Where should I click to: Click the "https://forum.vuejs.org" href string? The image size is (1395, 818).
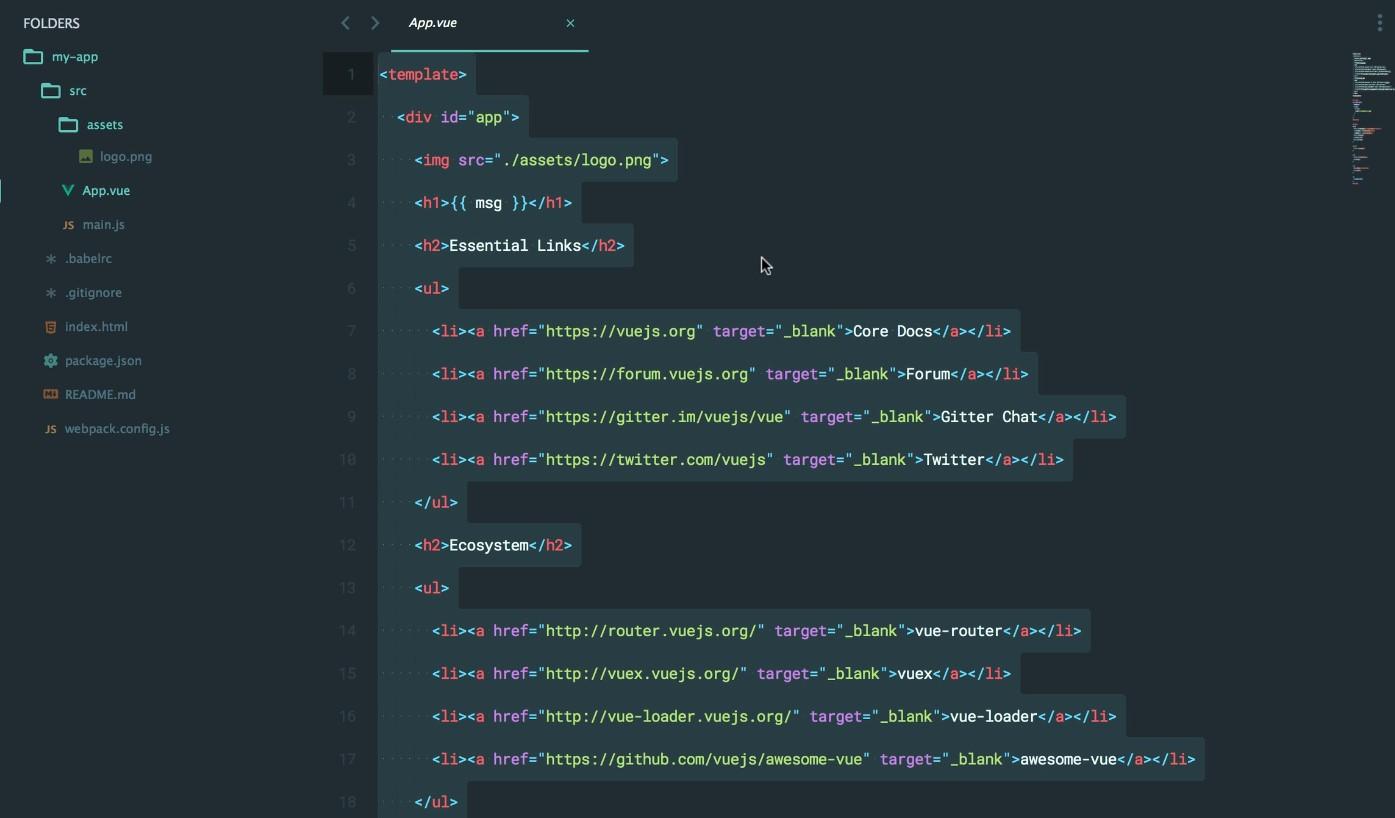click(647, 375)
